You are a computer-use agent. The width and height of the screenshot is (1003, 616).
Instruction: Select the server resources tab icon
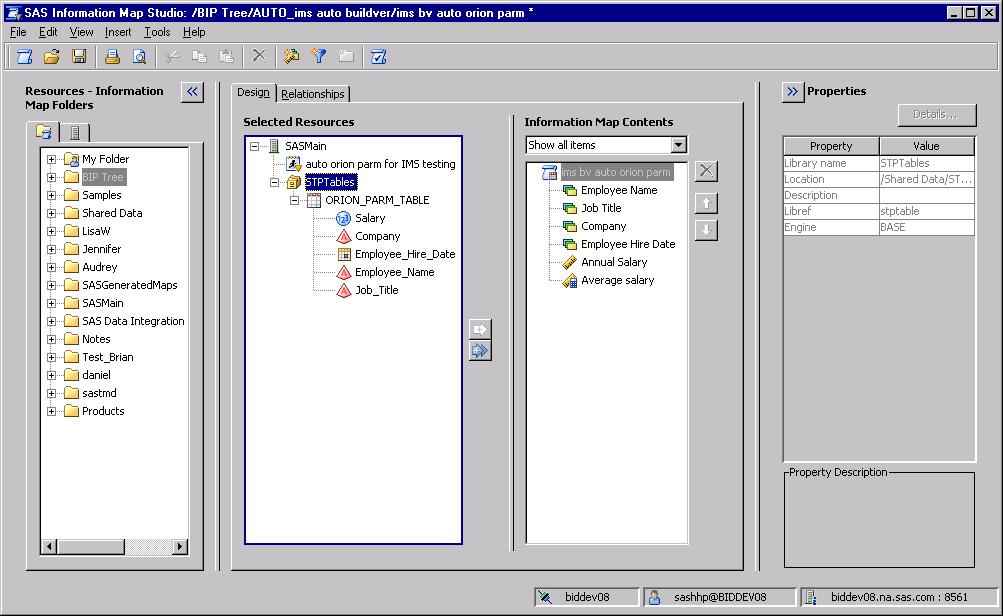click(75, 133)
